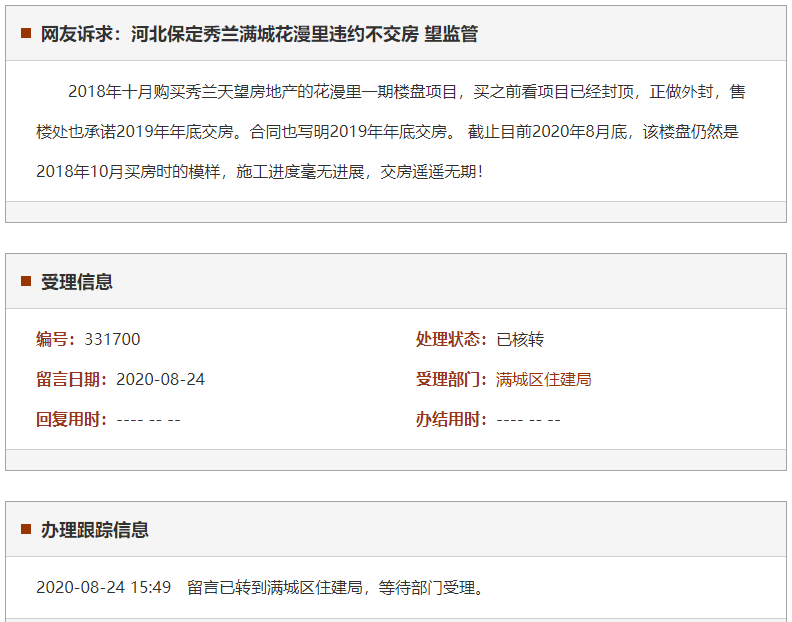792x622 pixels.
Task: Click the 受理信息 section heading
Action: (x=77, y=282)
